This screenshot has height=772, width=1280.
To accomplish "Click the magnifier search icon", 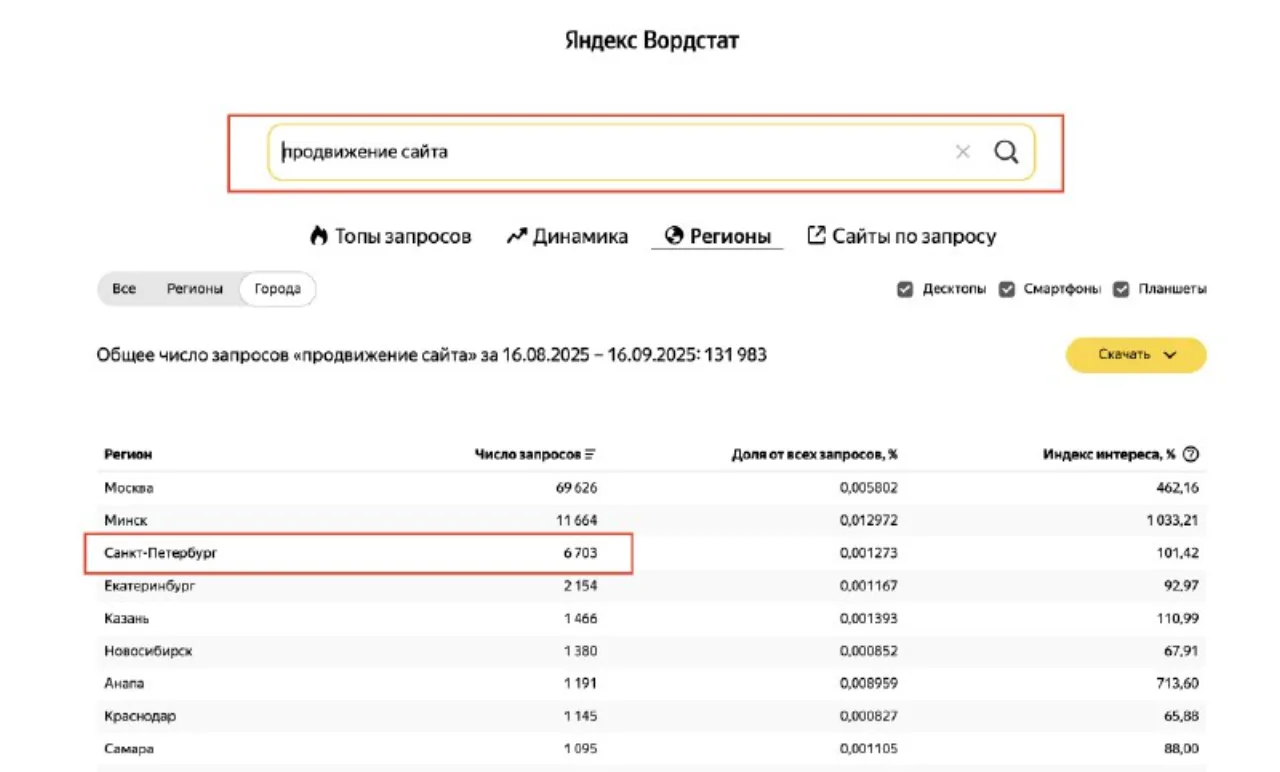I will [1006, 152].
